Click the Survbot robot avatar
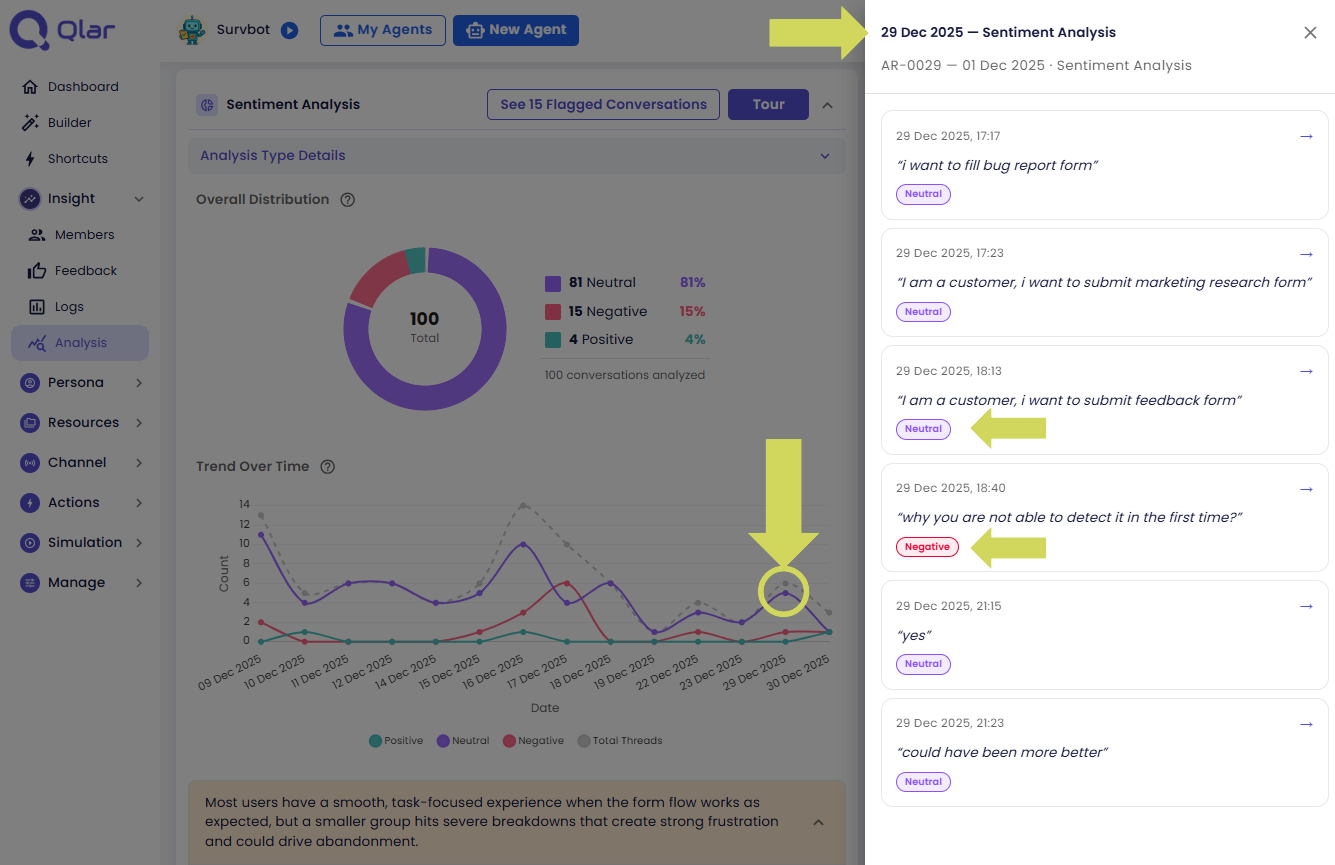This screenshot has width=1335, height=865. pyautogui.click(x=192, y=30)
